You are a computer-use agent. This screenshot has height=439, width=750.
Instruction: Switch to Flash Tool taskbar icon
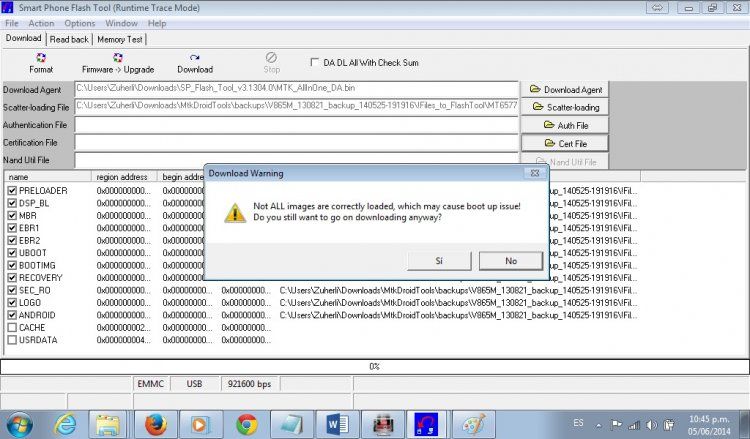pos(426,424)
